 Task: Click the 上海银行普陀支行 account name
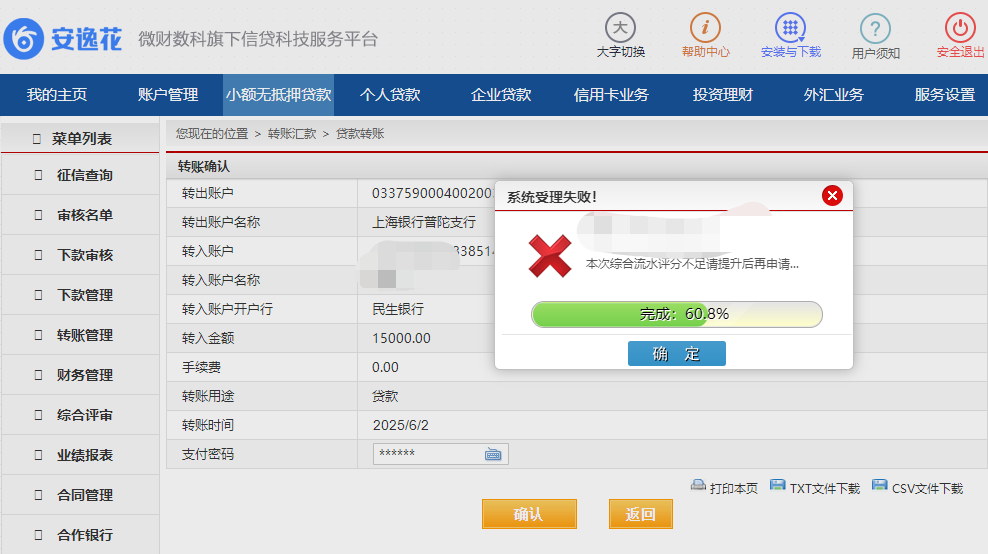pos(424,222)
